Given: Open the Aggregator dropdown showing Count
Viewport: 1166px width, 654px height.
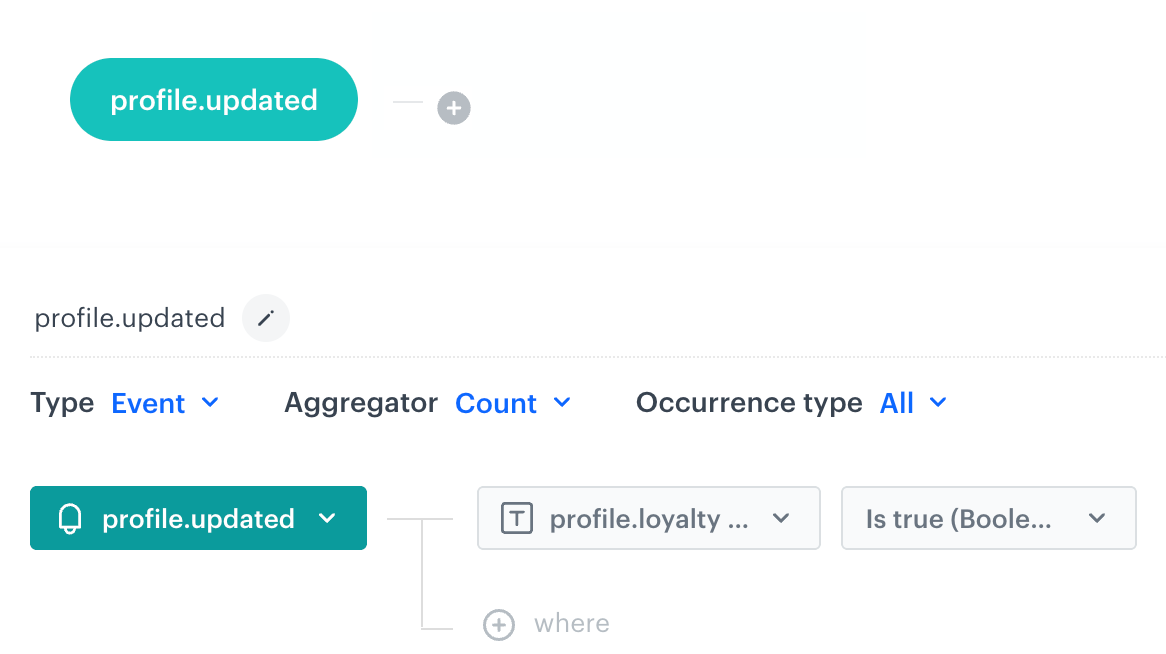Looking at the screenshot, I should pyautogui.click(x=496, y=403).
